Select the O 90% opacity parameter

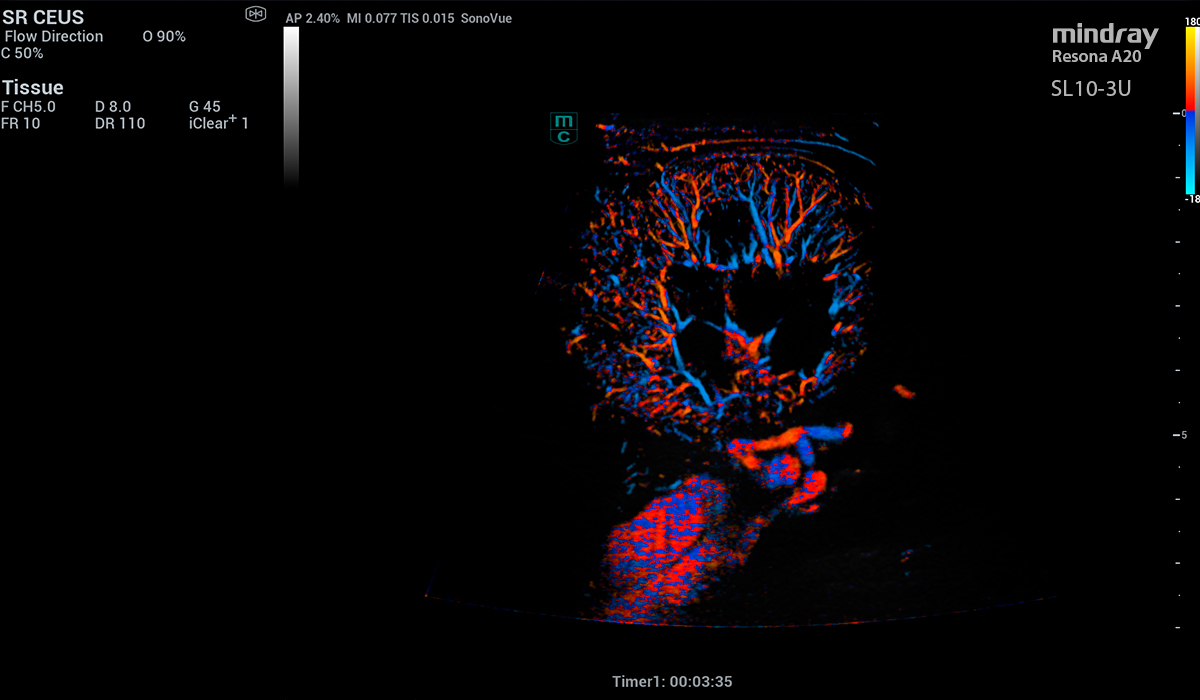point(164,37)
